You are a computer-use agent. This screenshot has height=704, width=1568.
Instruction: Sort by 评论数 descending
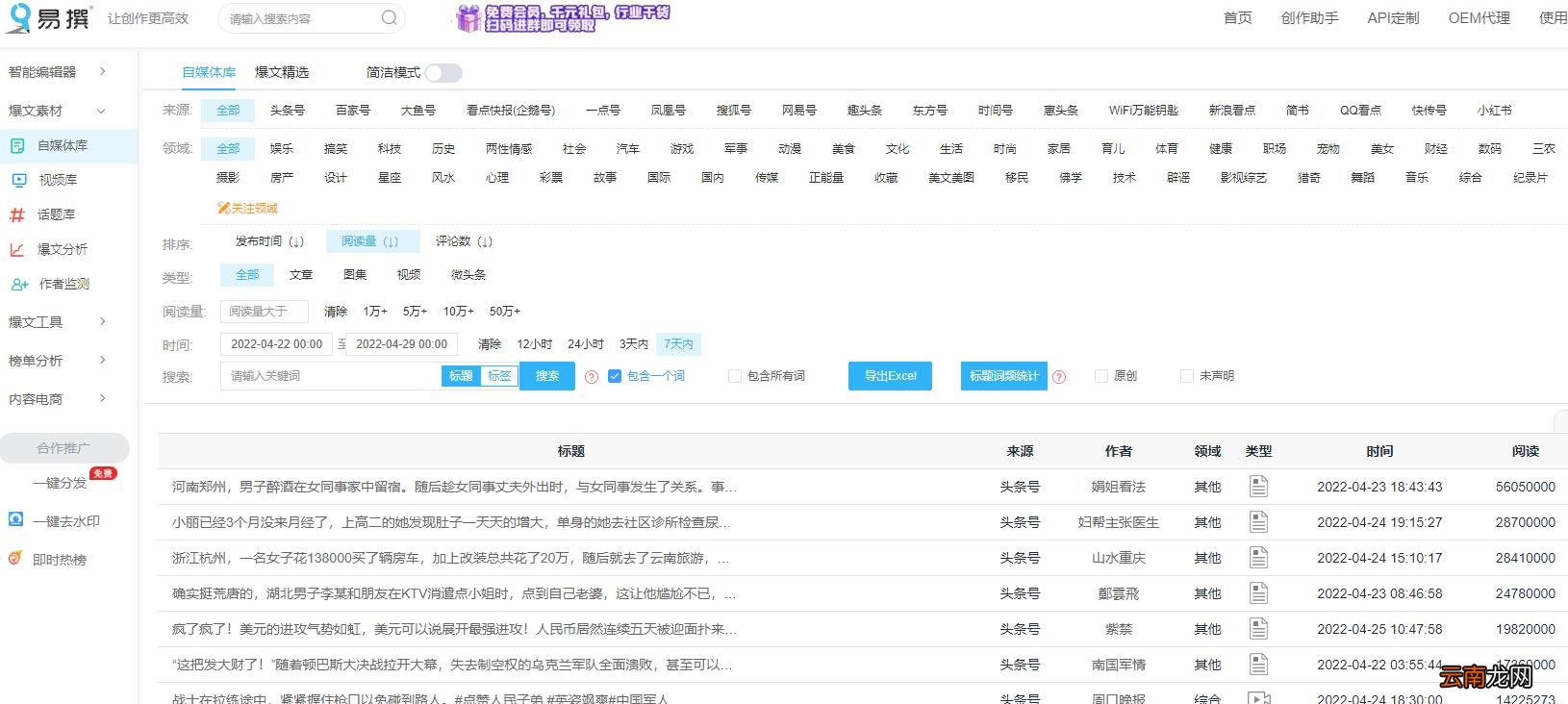[464, 241]
